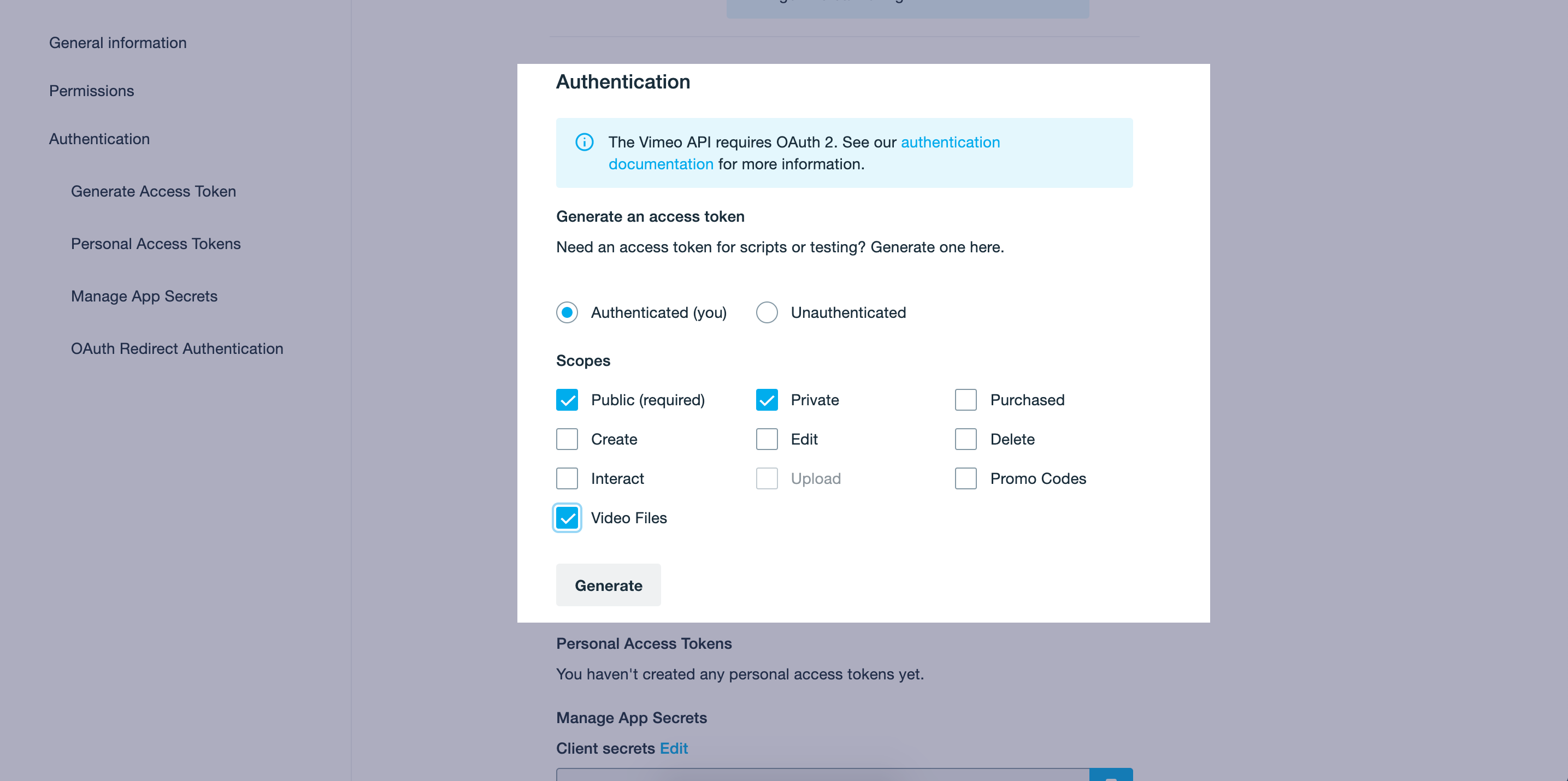Select the Unauthenticated radio button
This screenshot has width=1568, height=781.
766,313
